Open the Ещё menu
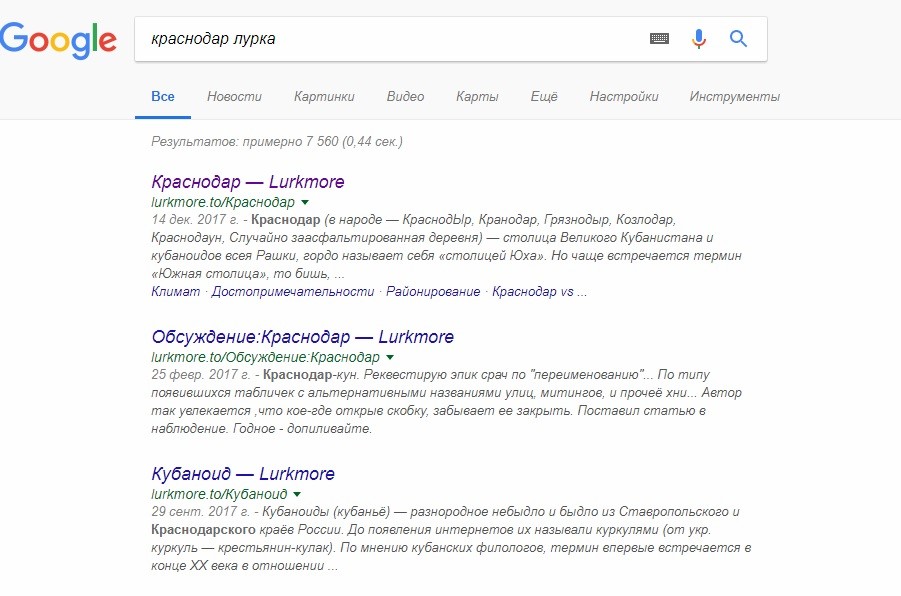 click(544, 97)
